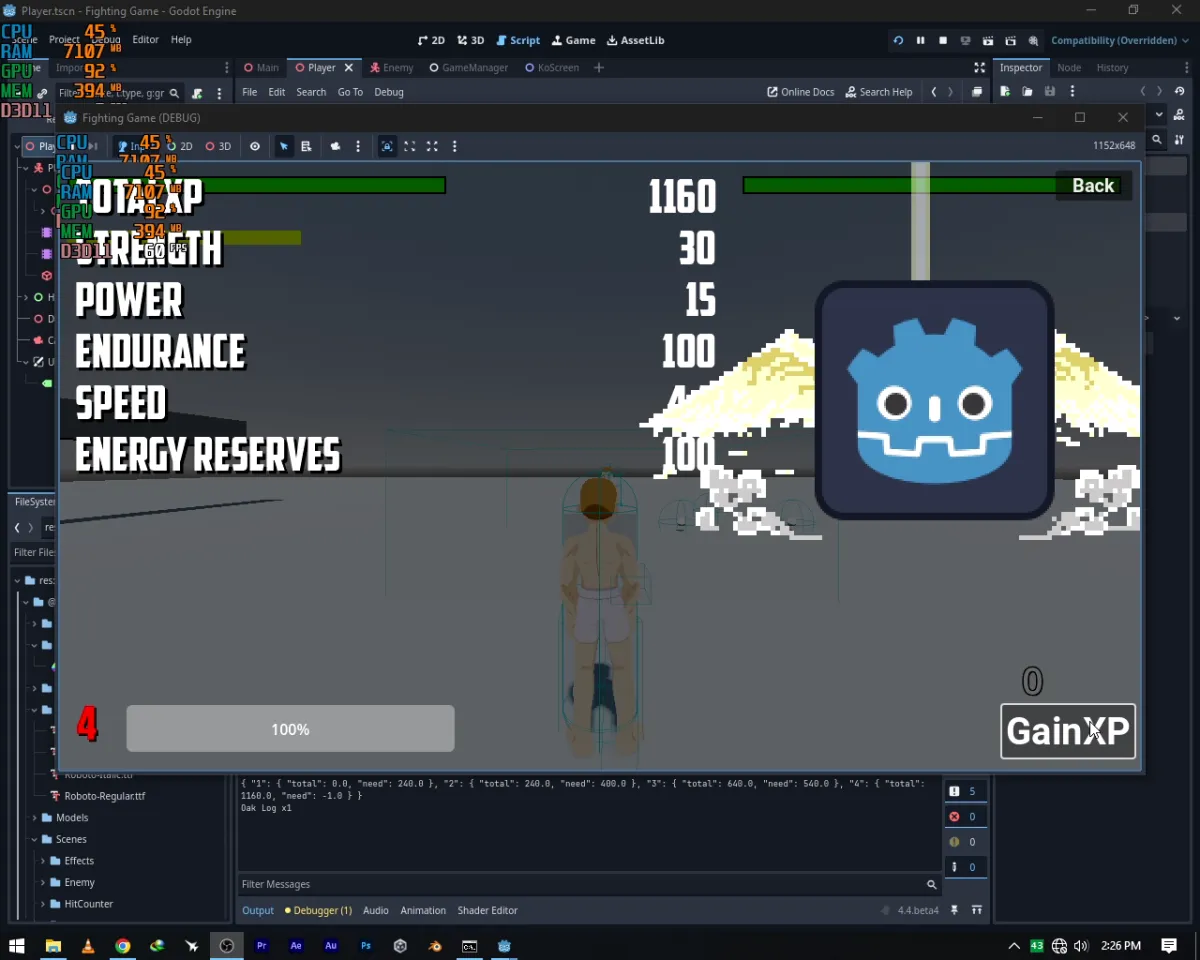Load a resource in Inspector
This screenshot has height=960, width=1200.
click(1027, 92)
